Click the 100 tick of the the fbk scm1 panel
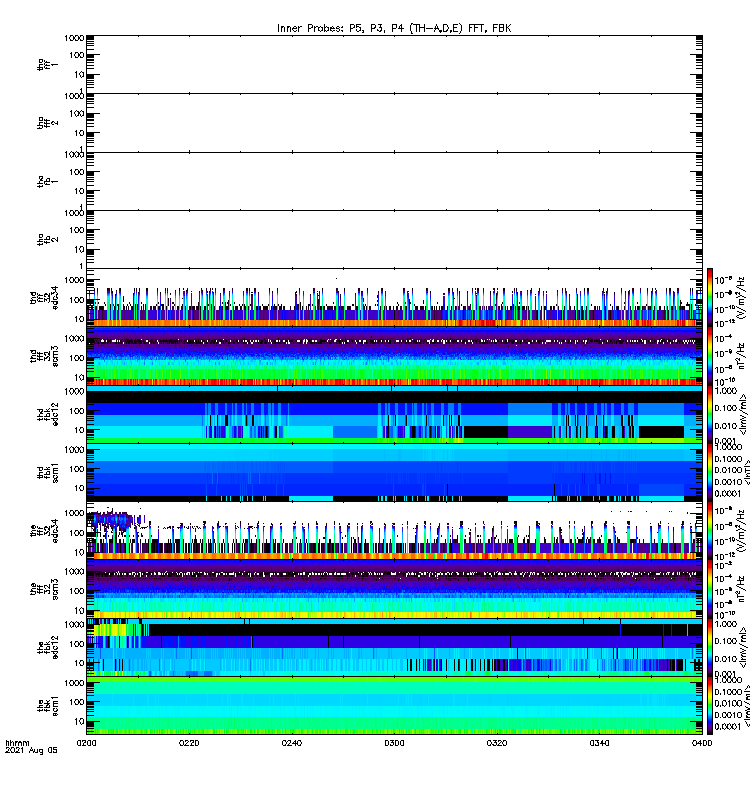 tap(77, 702)
